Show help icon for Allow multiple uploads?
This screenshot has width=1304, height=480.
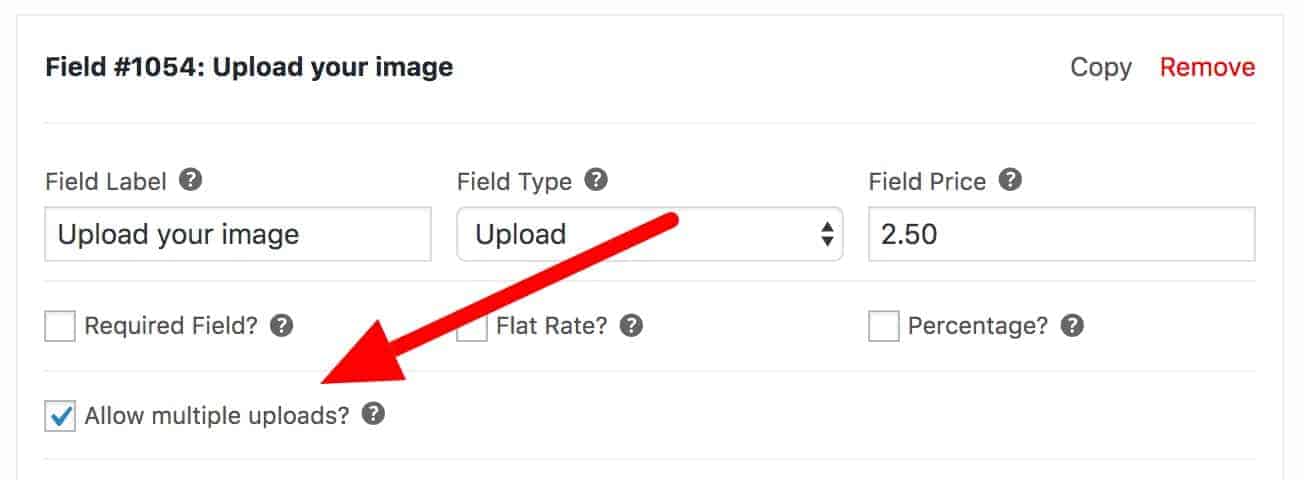(373, 415)
